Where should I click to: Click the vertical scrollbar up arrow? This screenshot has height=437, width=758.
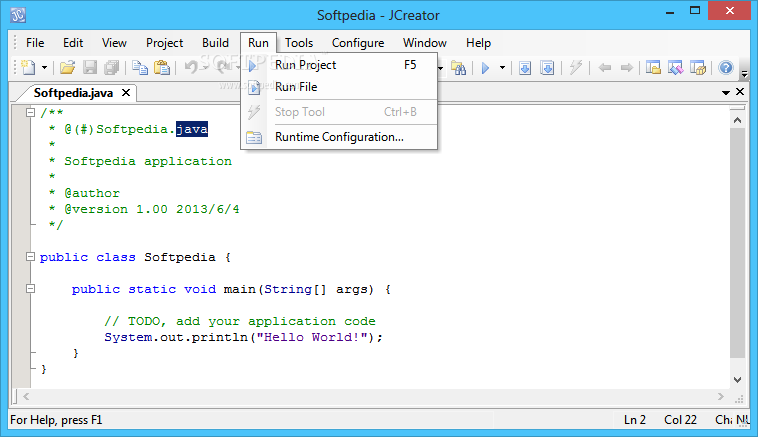coord(737,120)
